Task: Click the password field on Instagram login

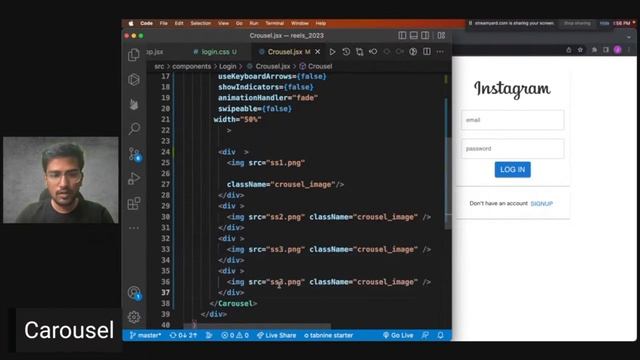Action: point(513,149)
